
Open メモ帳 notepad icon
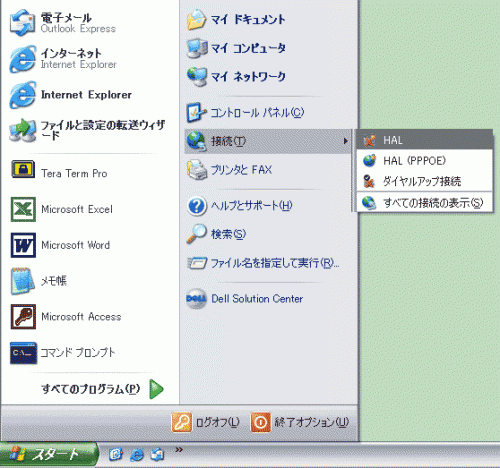pyautogui.click(x=22, y=281)
